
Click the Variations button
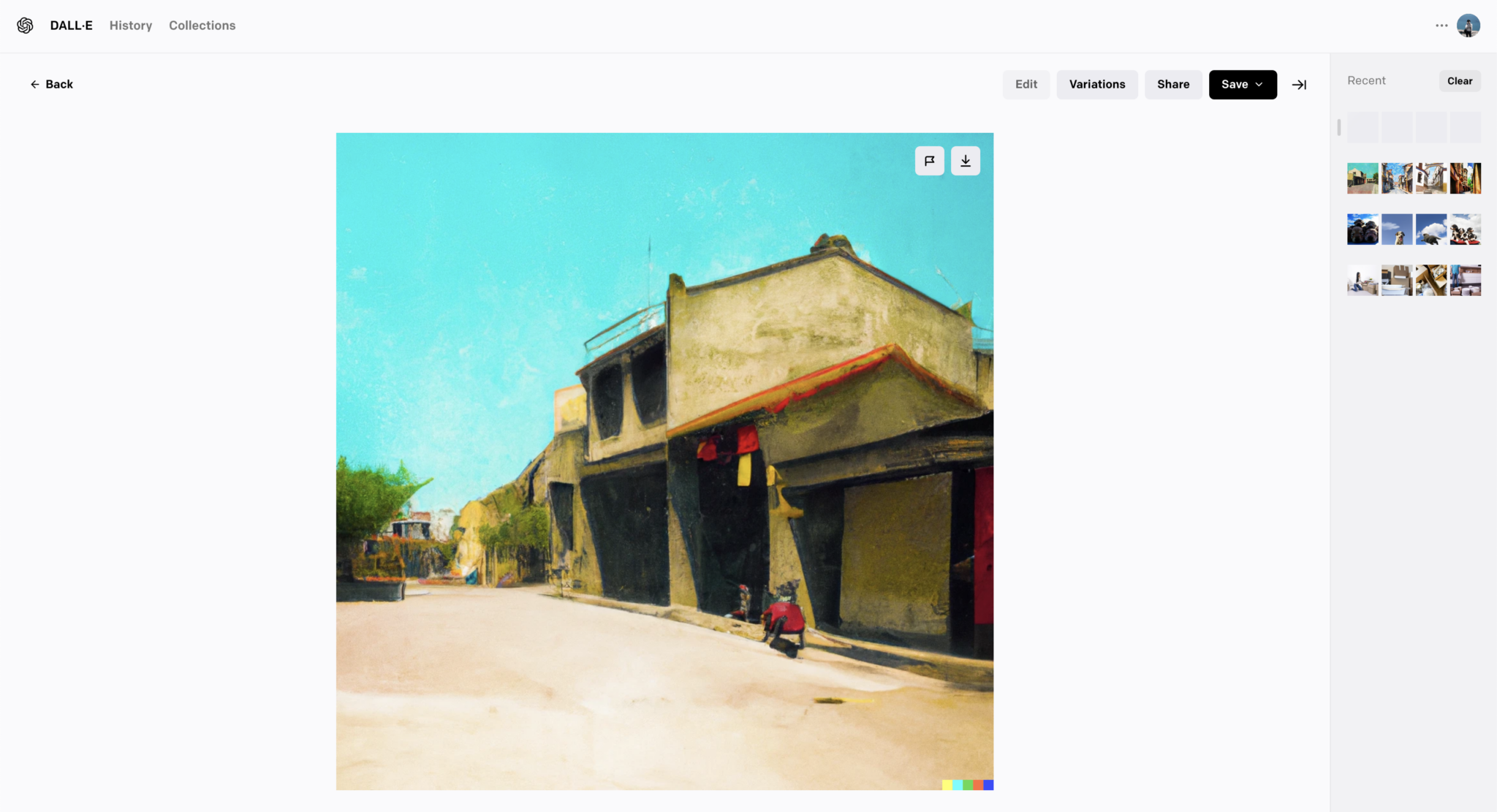click(x=1096, y=85)
